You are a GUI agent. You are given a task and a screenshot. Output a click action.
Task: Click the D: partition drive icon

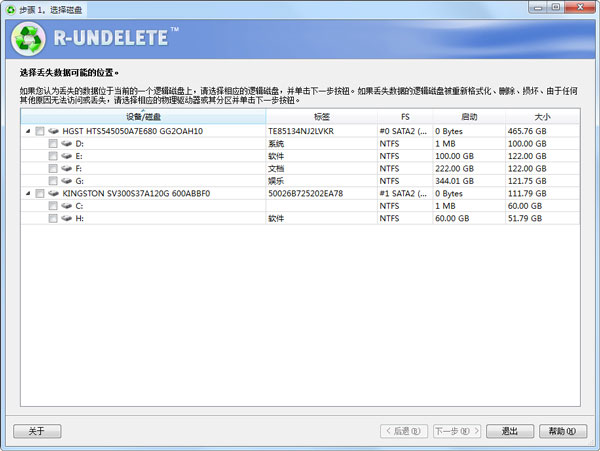[x=67, y=143]
